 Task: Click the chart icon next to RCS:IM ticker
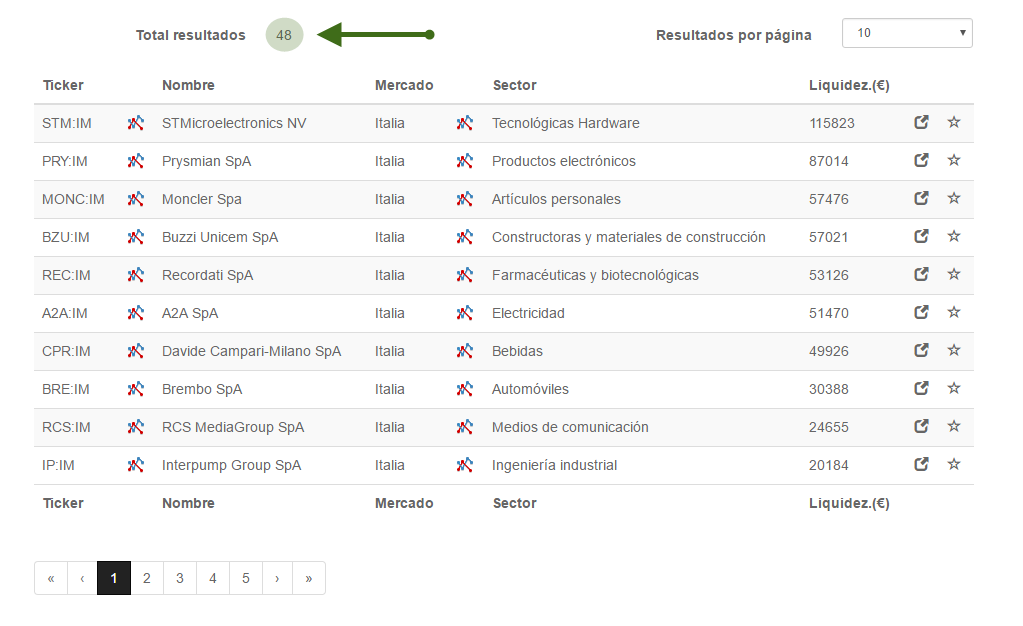point(136,427)
